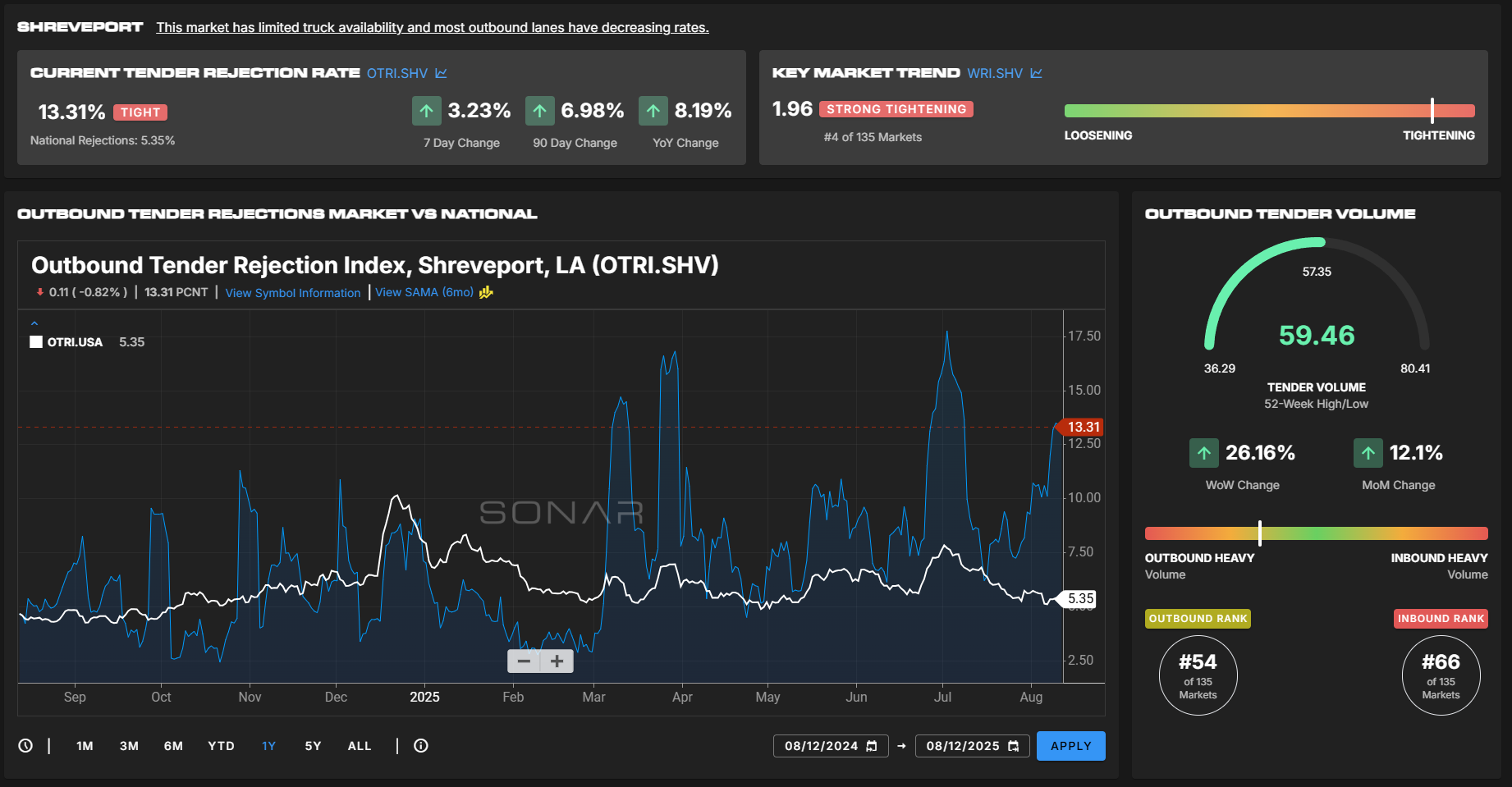Click the 59.46 tender volume value

click(1317, 336)
